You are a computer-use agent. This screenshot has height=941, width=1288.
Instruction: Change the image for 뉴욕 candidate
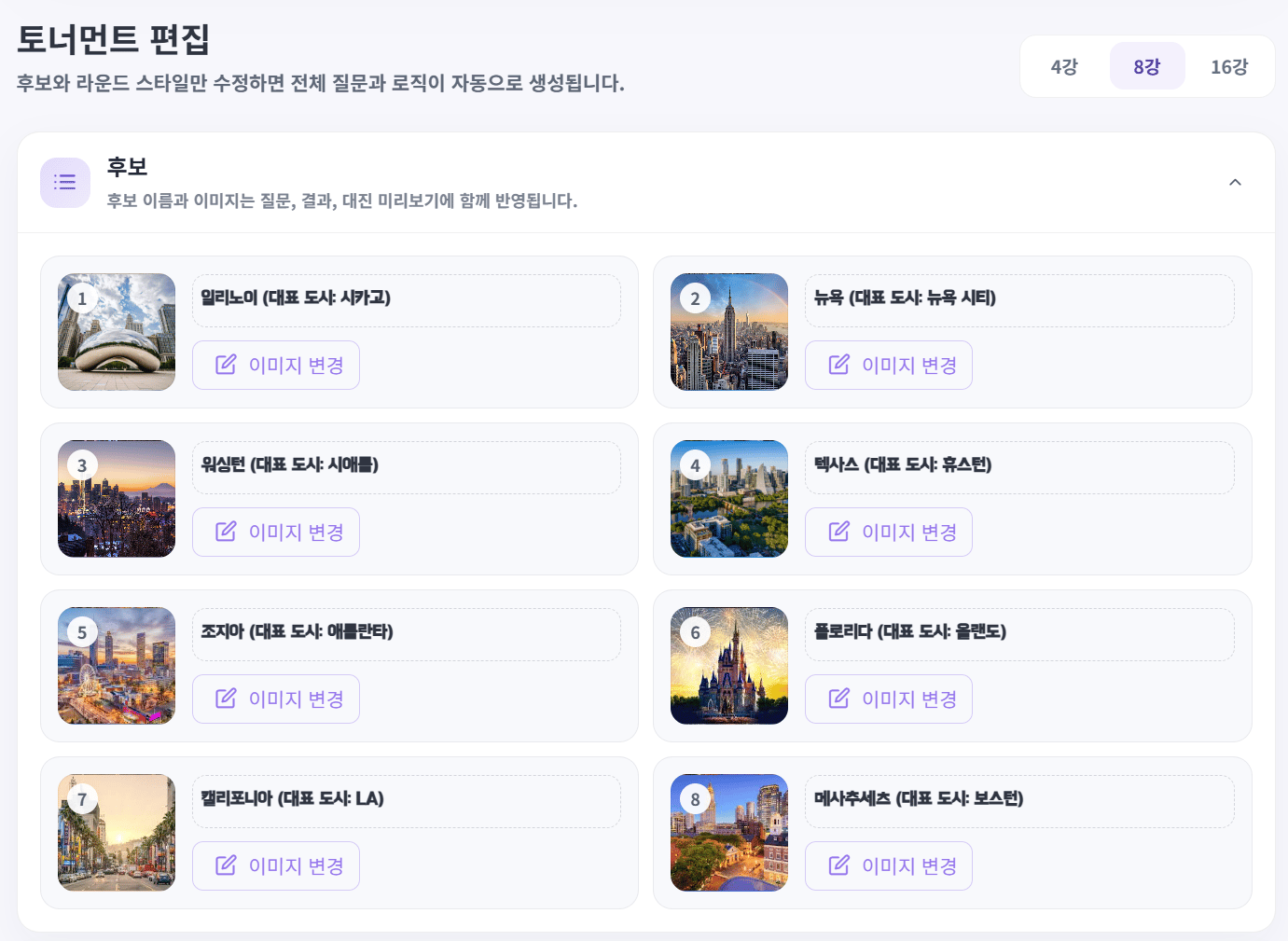[889, 365]
